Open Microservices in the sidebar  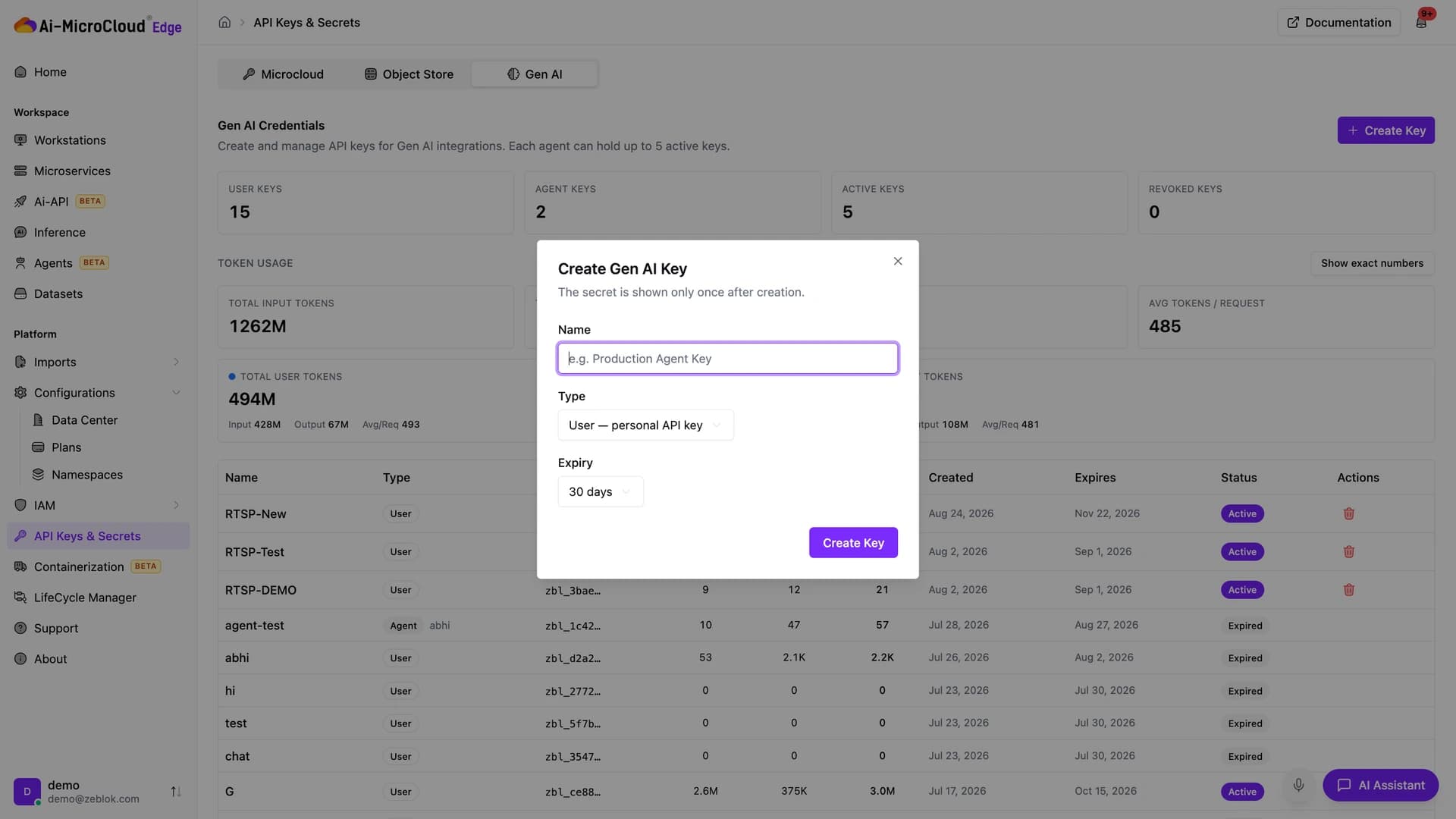pyautogui.click(x=98, y=171)
